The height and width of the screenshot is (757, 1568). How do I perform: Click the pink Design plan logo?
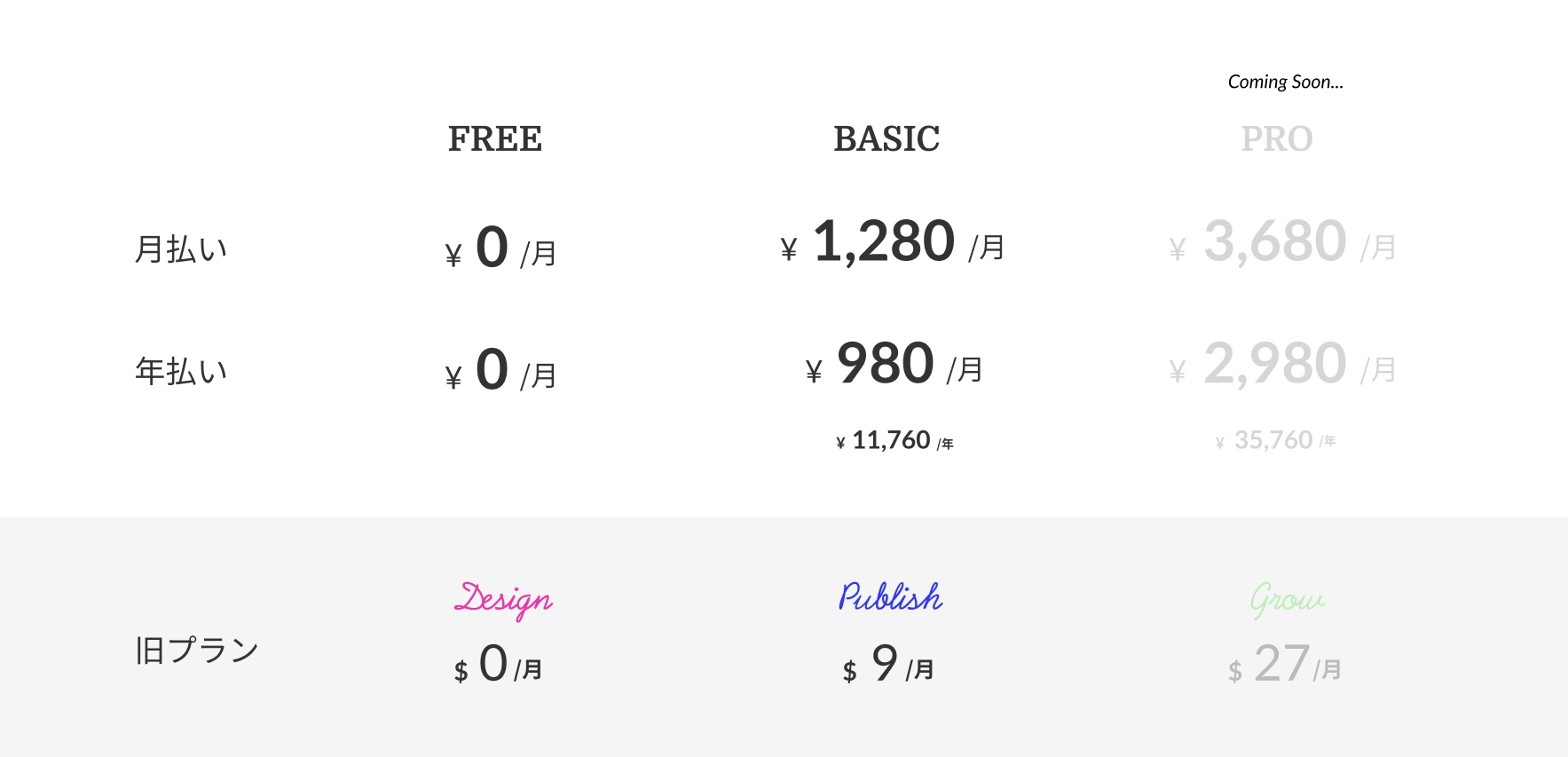[503, 600]
